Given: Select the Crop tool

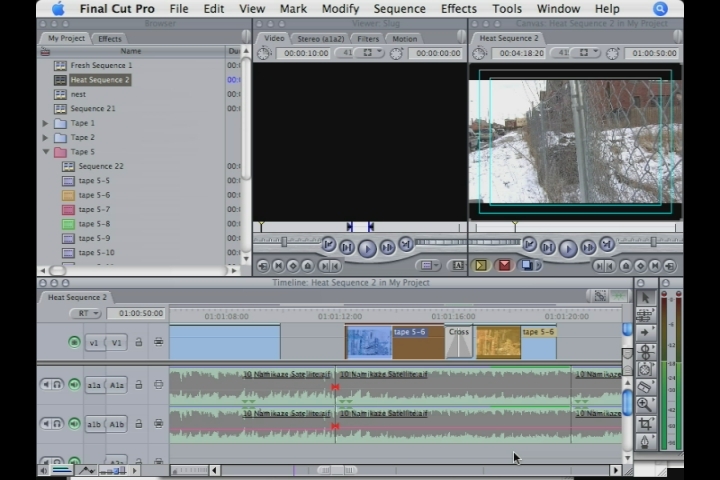Looking at the screenshot, I should (x=645, y=424).
